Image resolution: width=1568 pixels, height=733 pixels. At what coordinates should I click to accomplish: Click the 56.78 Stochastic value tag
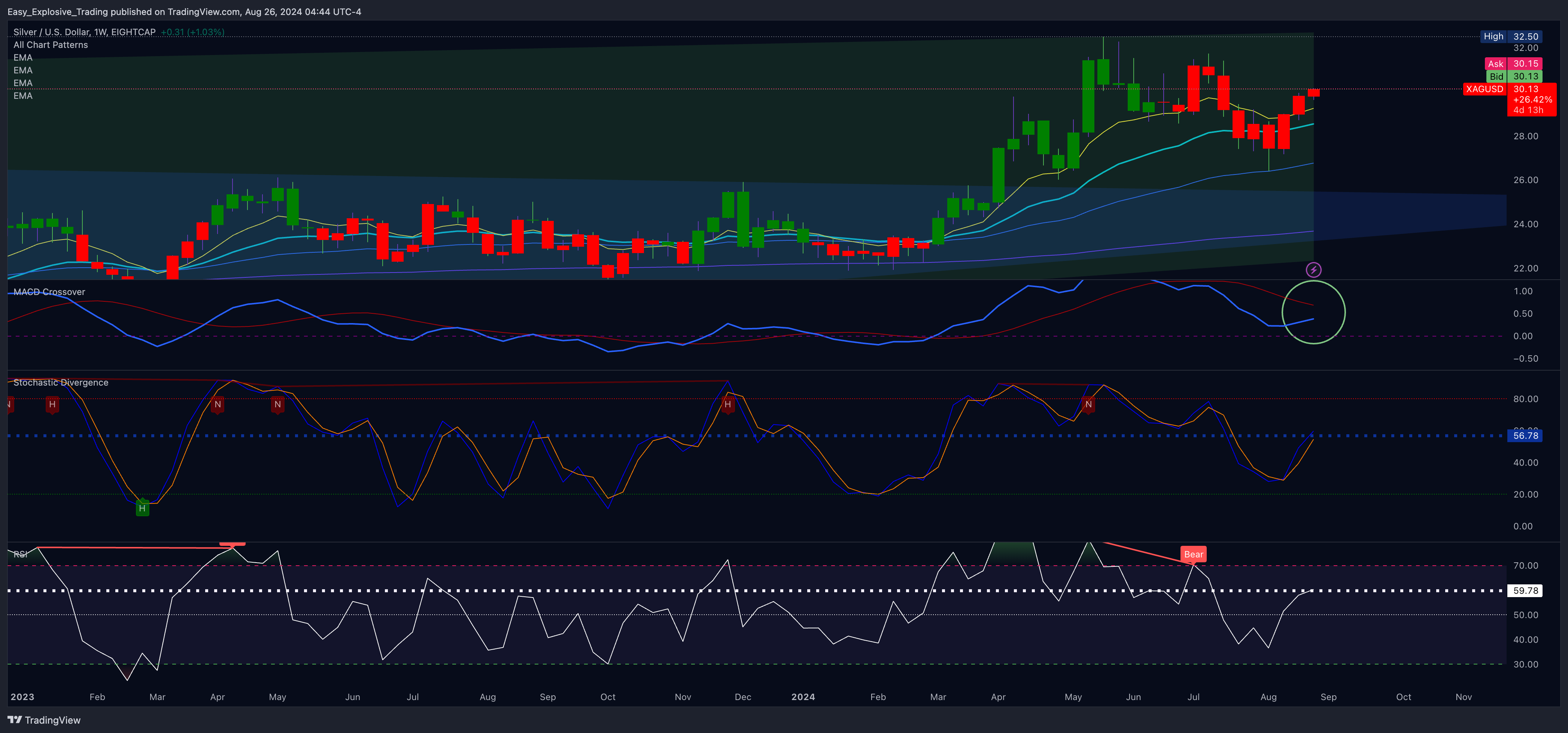coord(1525,435)
